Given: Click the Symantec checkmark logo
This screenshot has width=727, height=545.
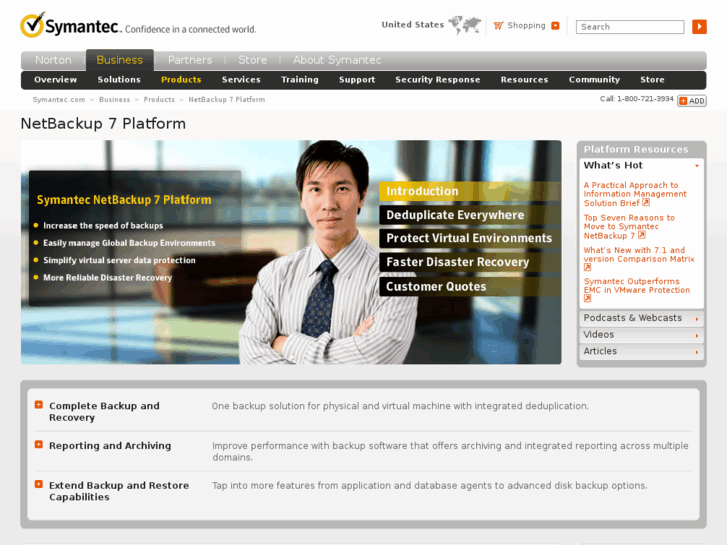Looking at the screenshot, I should point(32,25).
